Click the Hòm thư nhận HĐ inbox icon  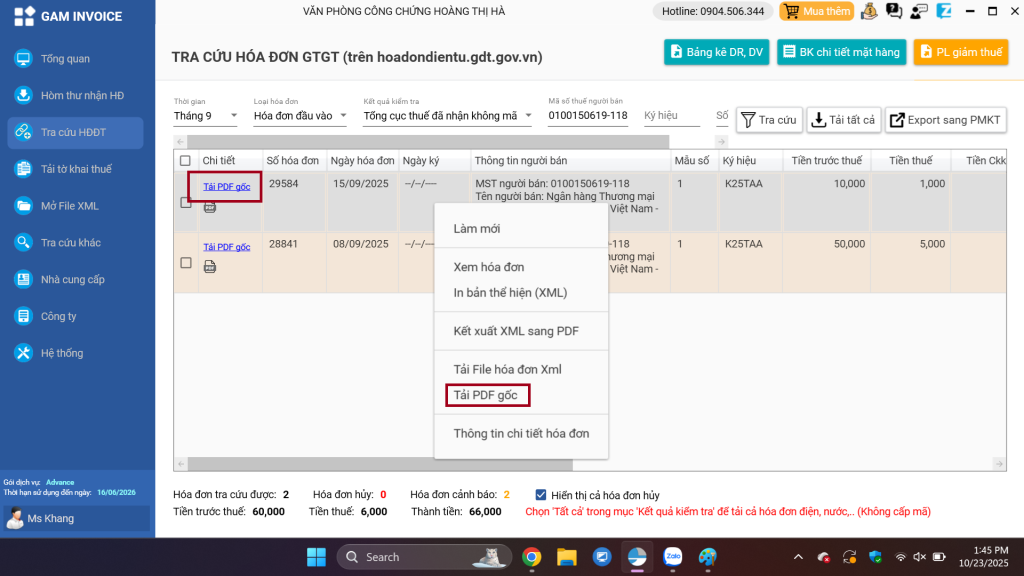tap(23, 96)
